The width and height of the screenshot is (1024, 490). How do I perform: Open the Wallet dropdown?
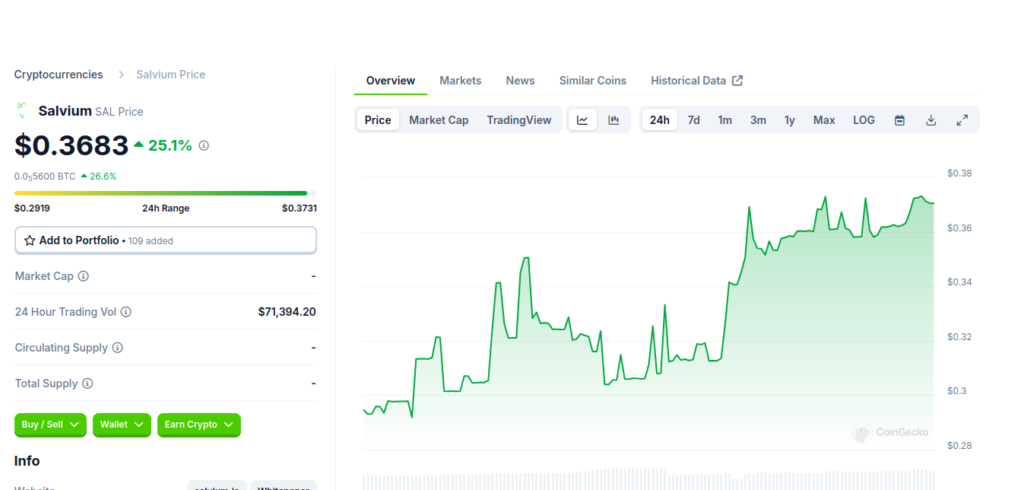(x=121, y=425)
